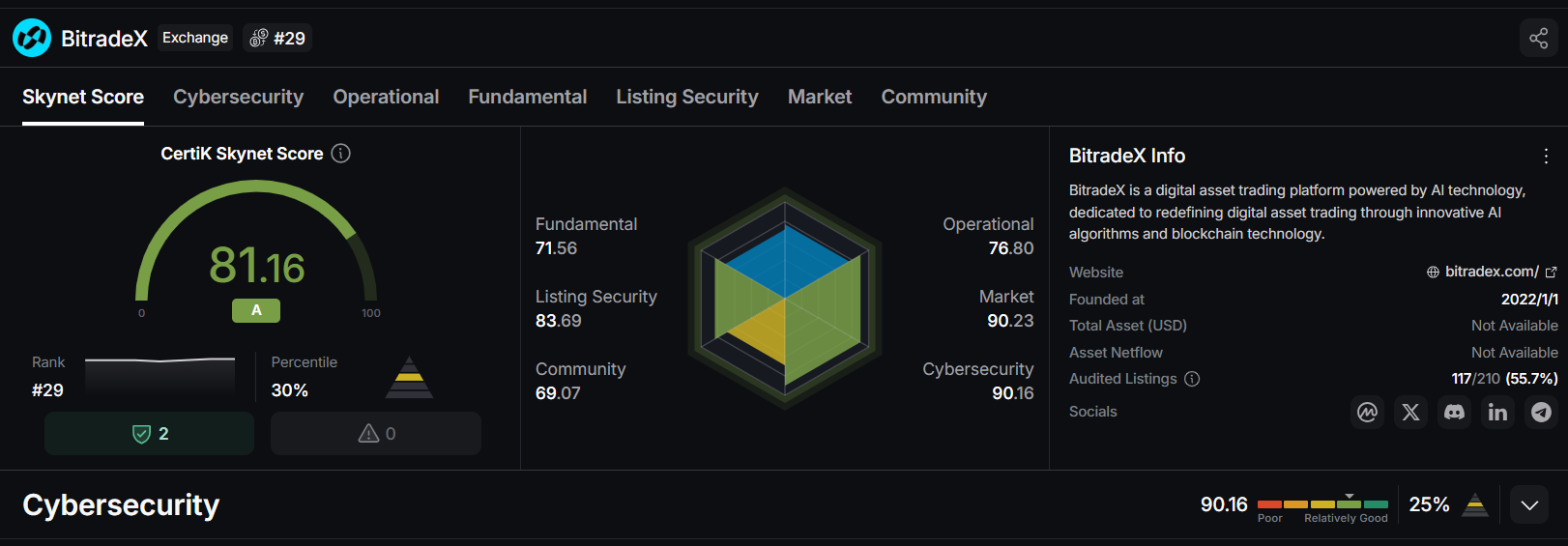Screen dimensions: 1568x546
Task: Click info icon beside CertiK Skynet Score
Action: (x=341, y=154)
